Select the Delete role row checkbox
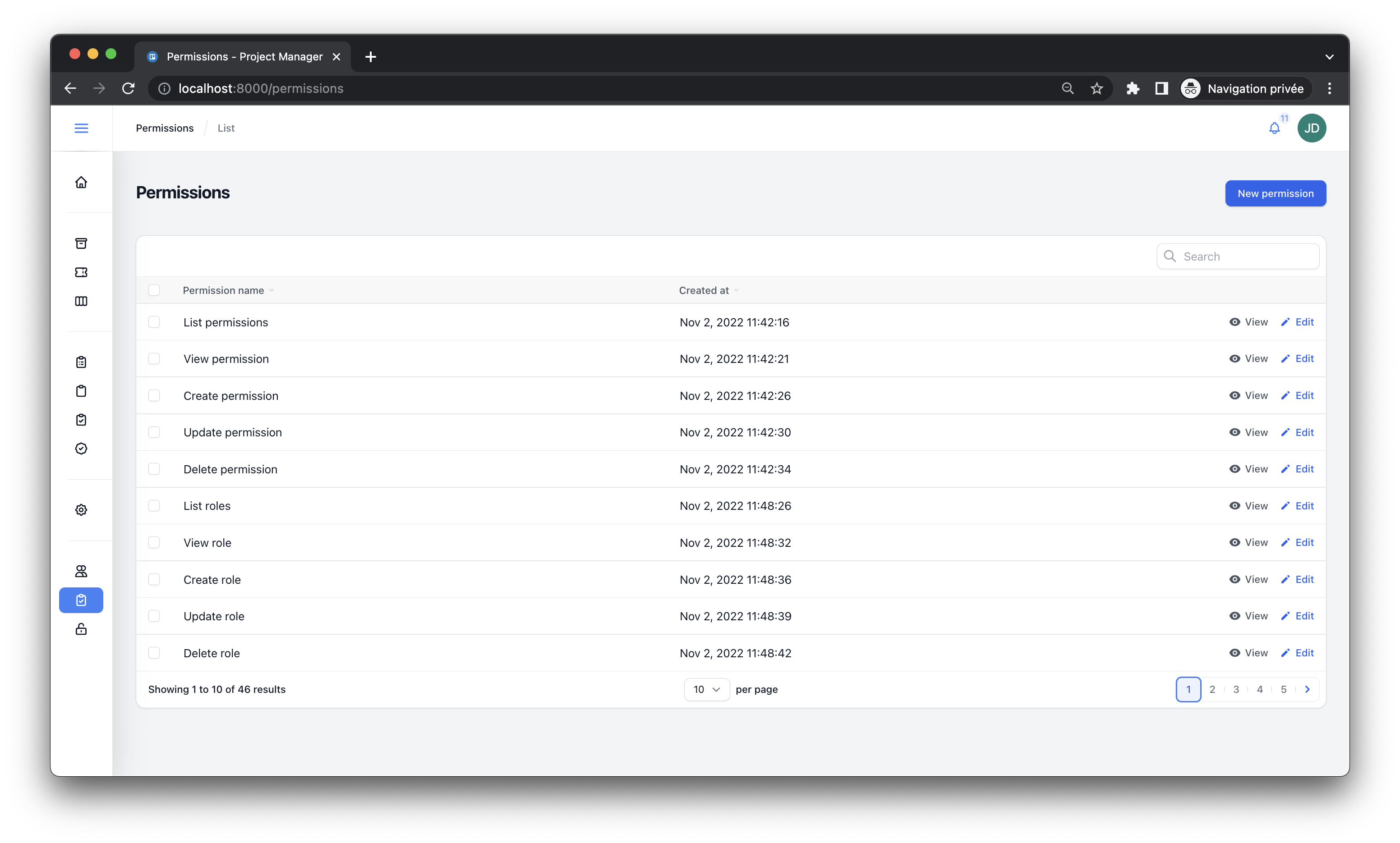Viewport: 1400px width, 843px height. click(x=154, y=653)
